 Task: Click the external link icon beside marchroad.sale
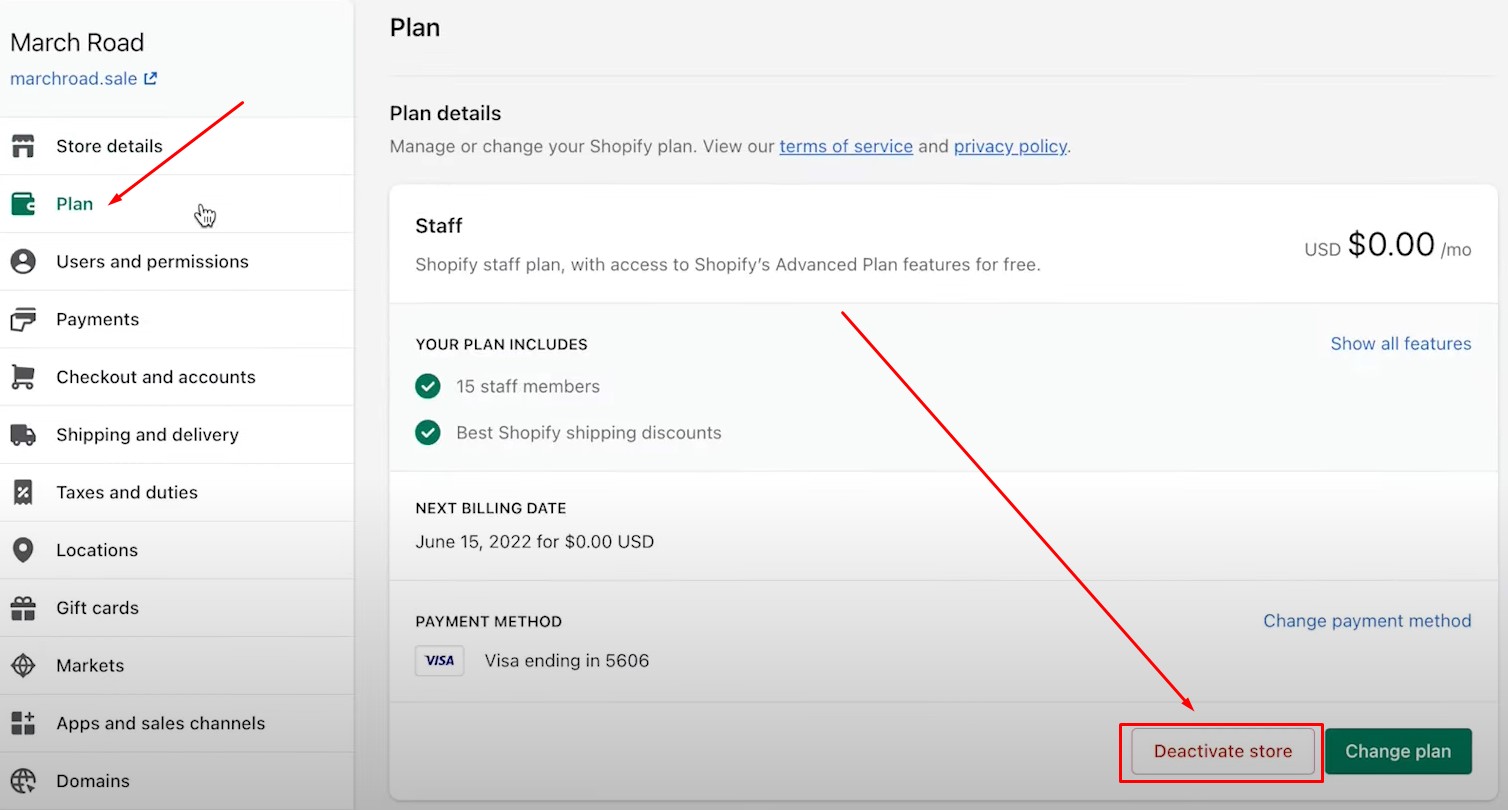[150, 78]
